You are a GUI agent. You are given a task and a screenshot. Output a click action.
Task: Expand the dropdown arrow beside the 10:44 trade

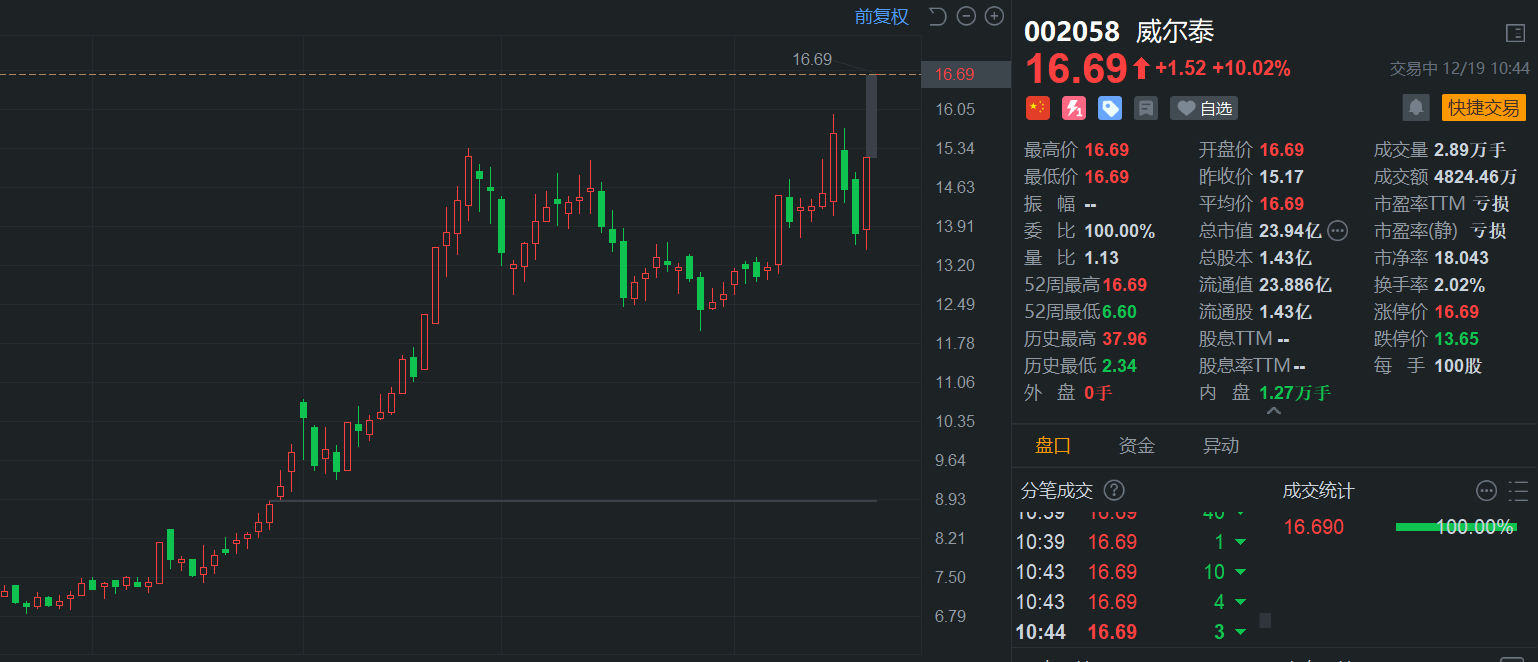pyautogui.click(x=1241, y=632)
